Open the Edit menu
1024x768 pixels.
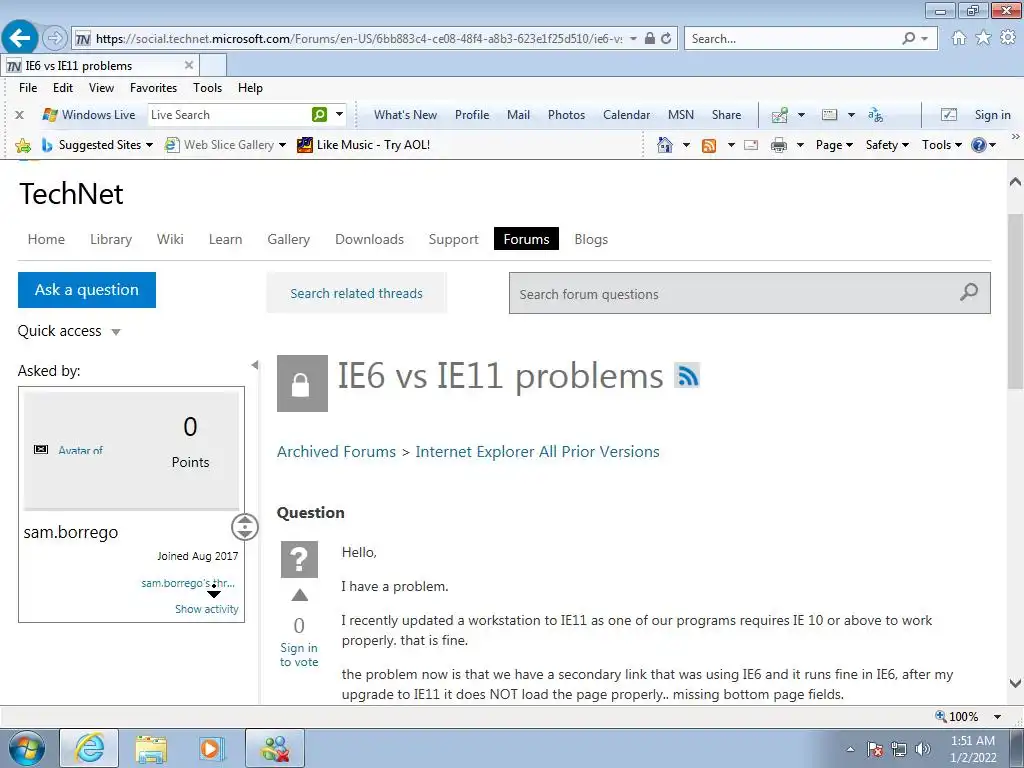click(x=63, y=88)
